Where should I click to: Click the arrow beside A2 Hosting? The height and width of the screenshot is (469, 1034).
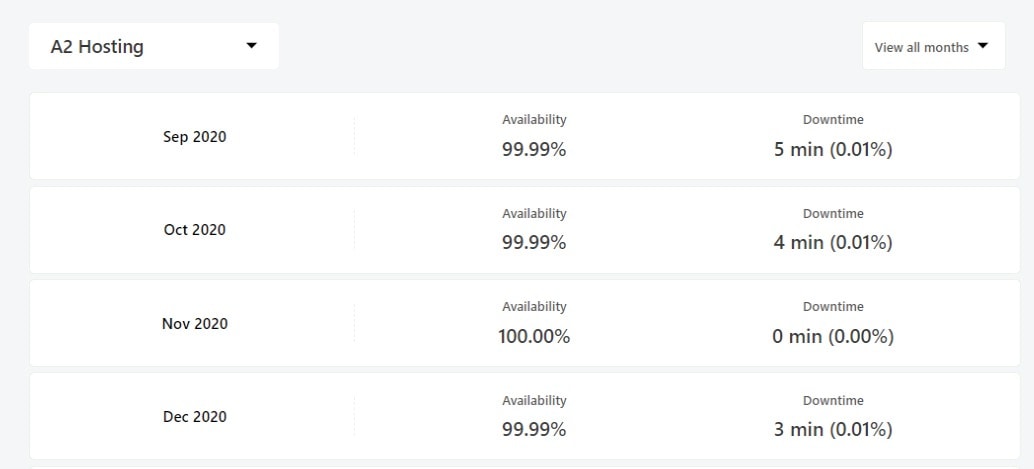coord(251,46)
